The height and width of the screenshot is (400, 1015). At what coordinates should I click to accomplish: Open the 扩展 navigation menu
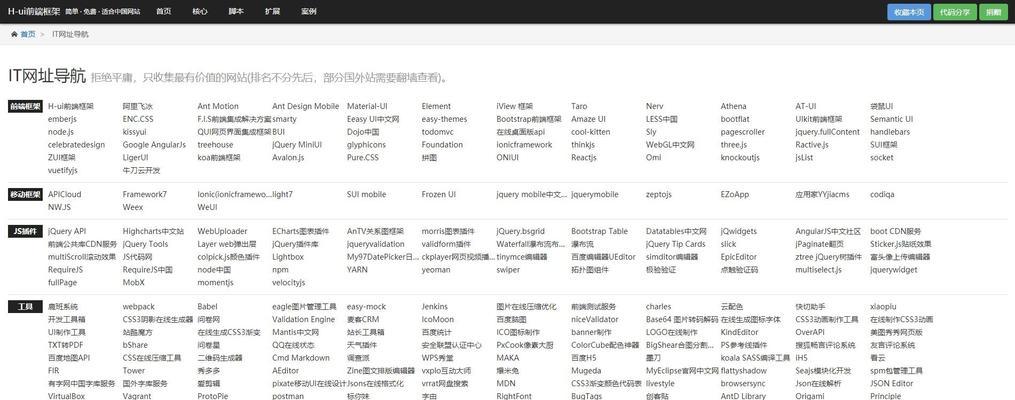point(273,12)
